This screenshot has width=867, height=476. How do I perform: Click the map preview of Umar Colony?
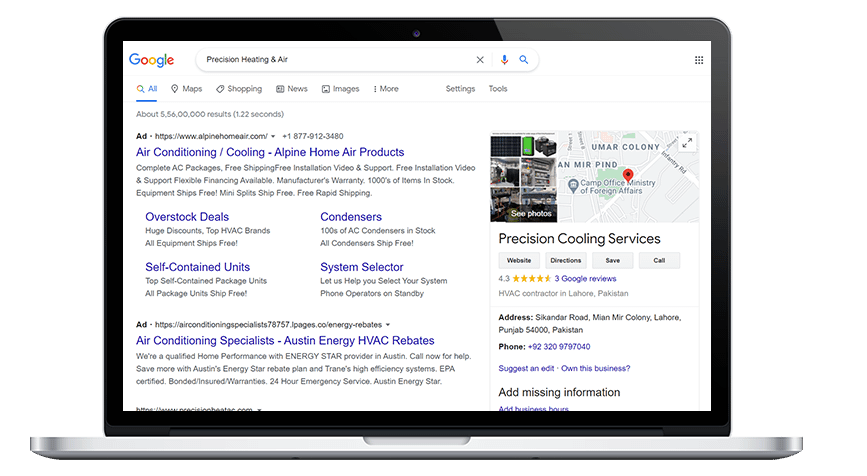(x=628, y=176)
